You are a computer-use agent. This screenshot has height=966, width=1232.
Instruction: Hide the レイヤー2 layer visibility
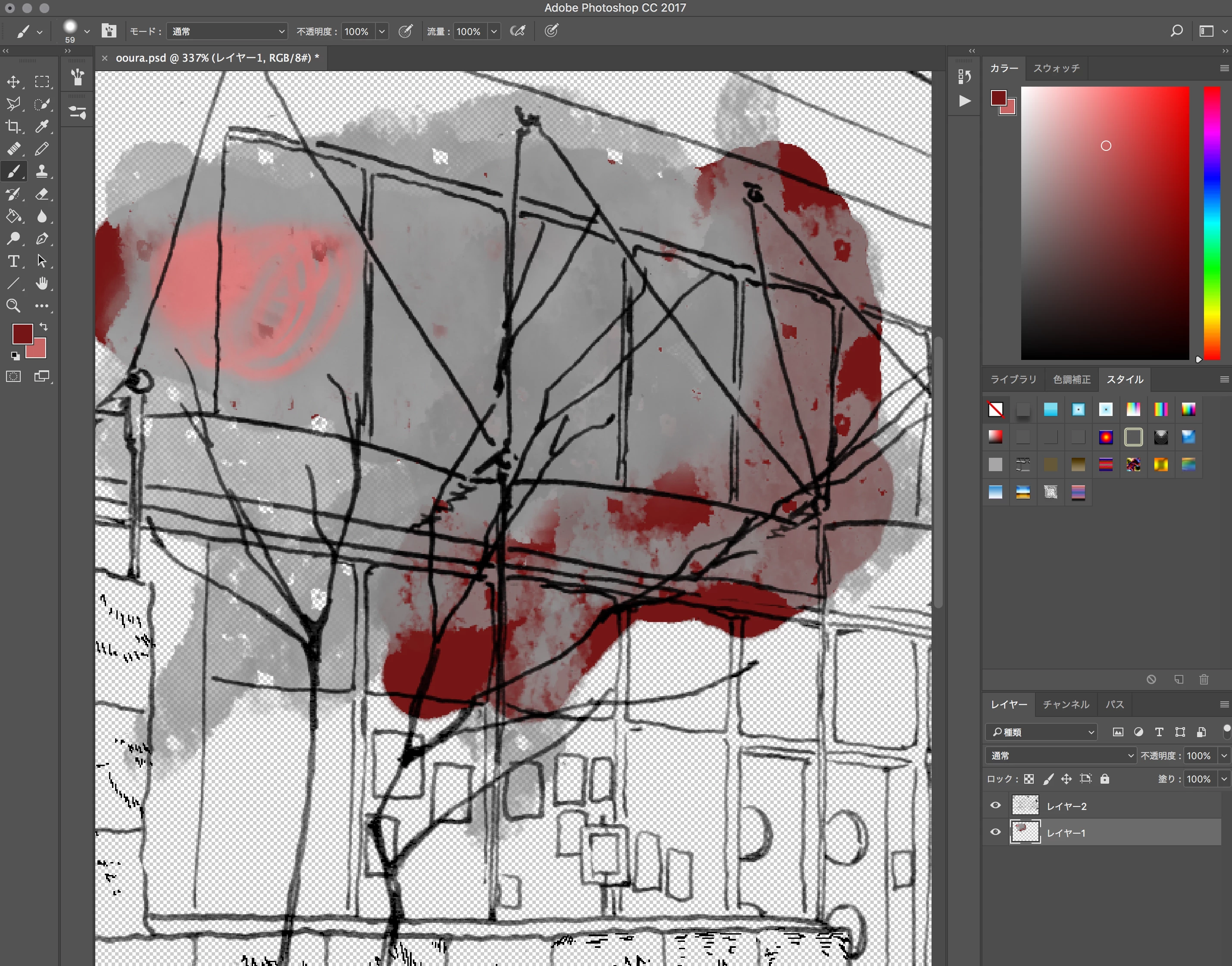pos(995,805)
